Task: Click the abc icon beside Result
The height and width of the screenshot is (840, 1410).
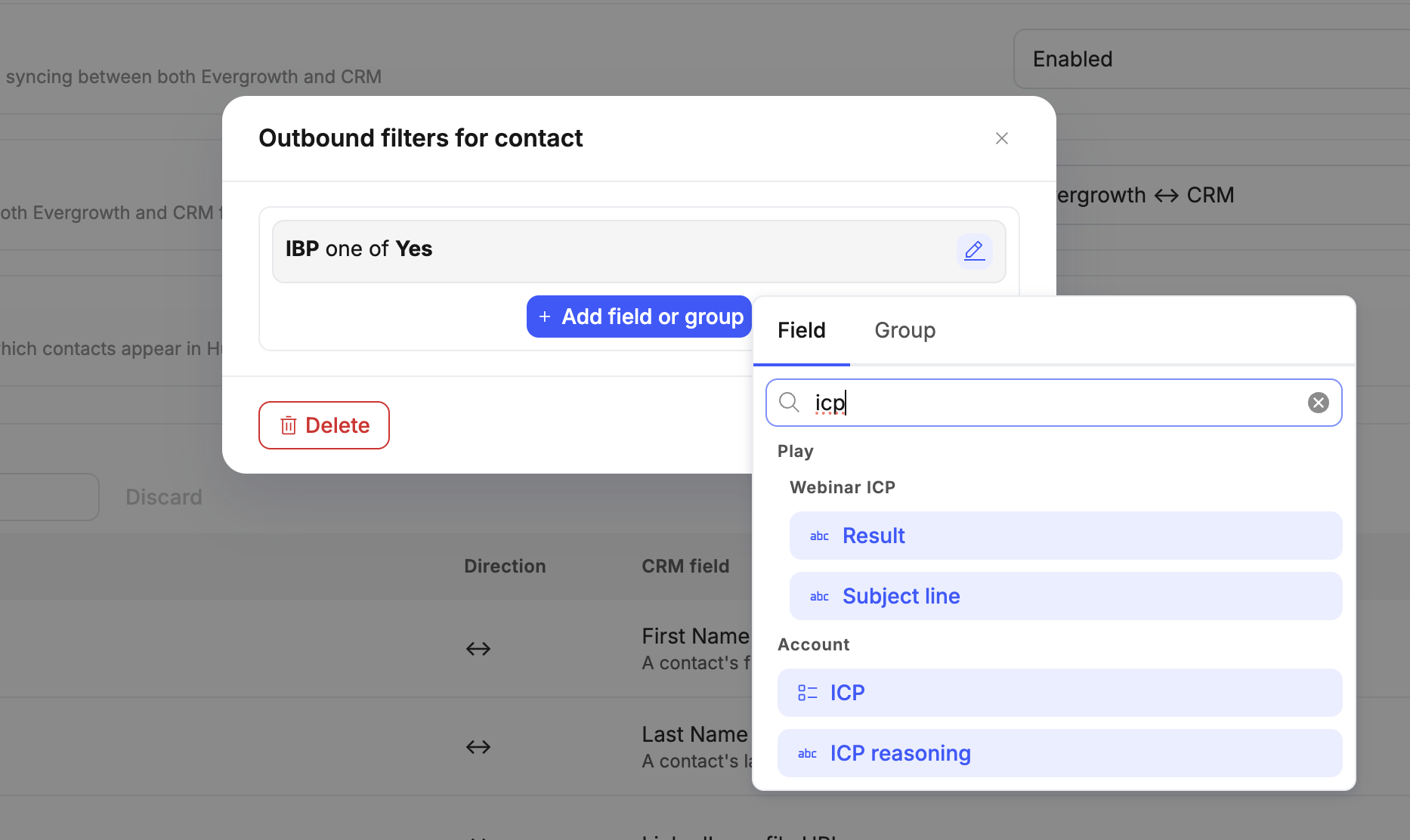Action: (x=819, y=536)
